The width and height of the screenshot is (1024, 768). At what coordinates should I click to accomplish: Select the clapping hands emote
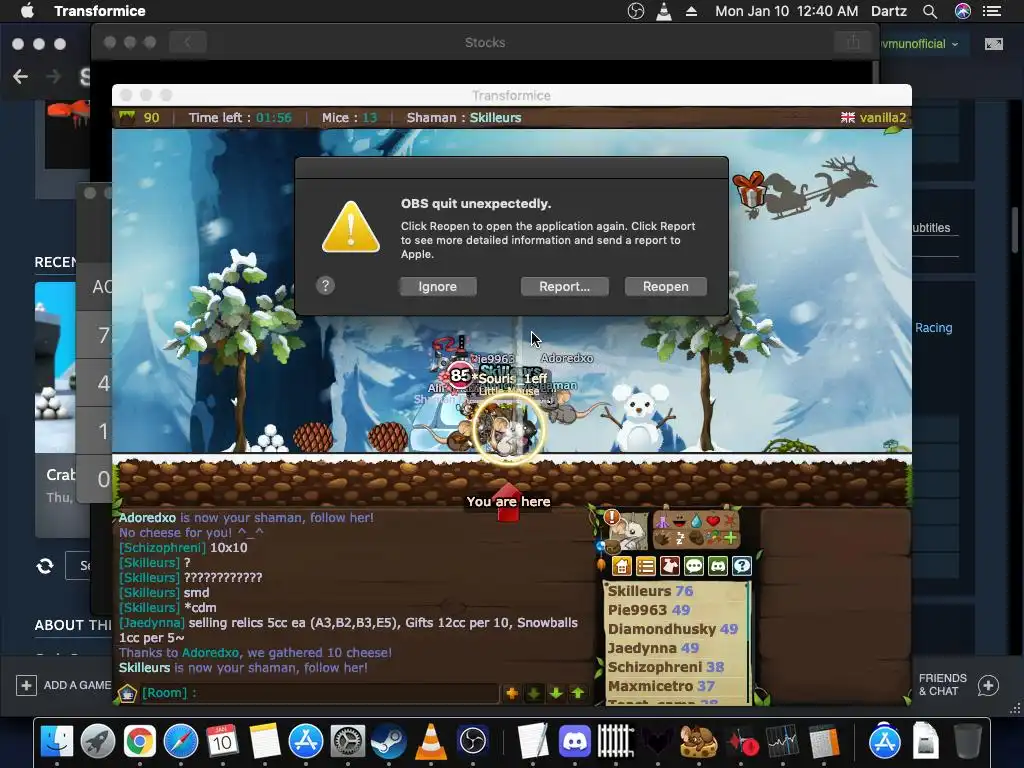coord(662,539)
